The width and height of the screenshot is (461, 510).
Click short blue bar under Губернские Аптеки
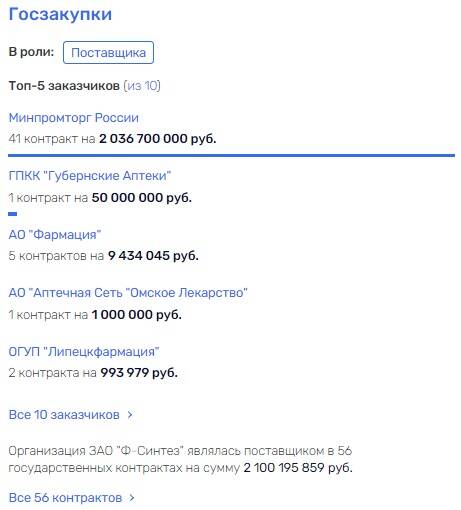[x=12, y=214]
